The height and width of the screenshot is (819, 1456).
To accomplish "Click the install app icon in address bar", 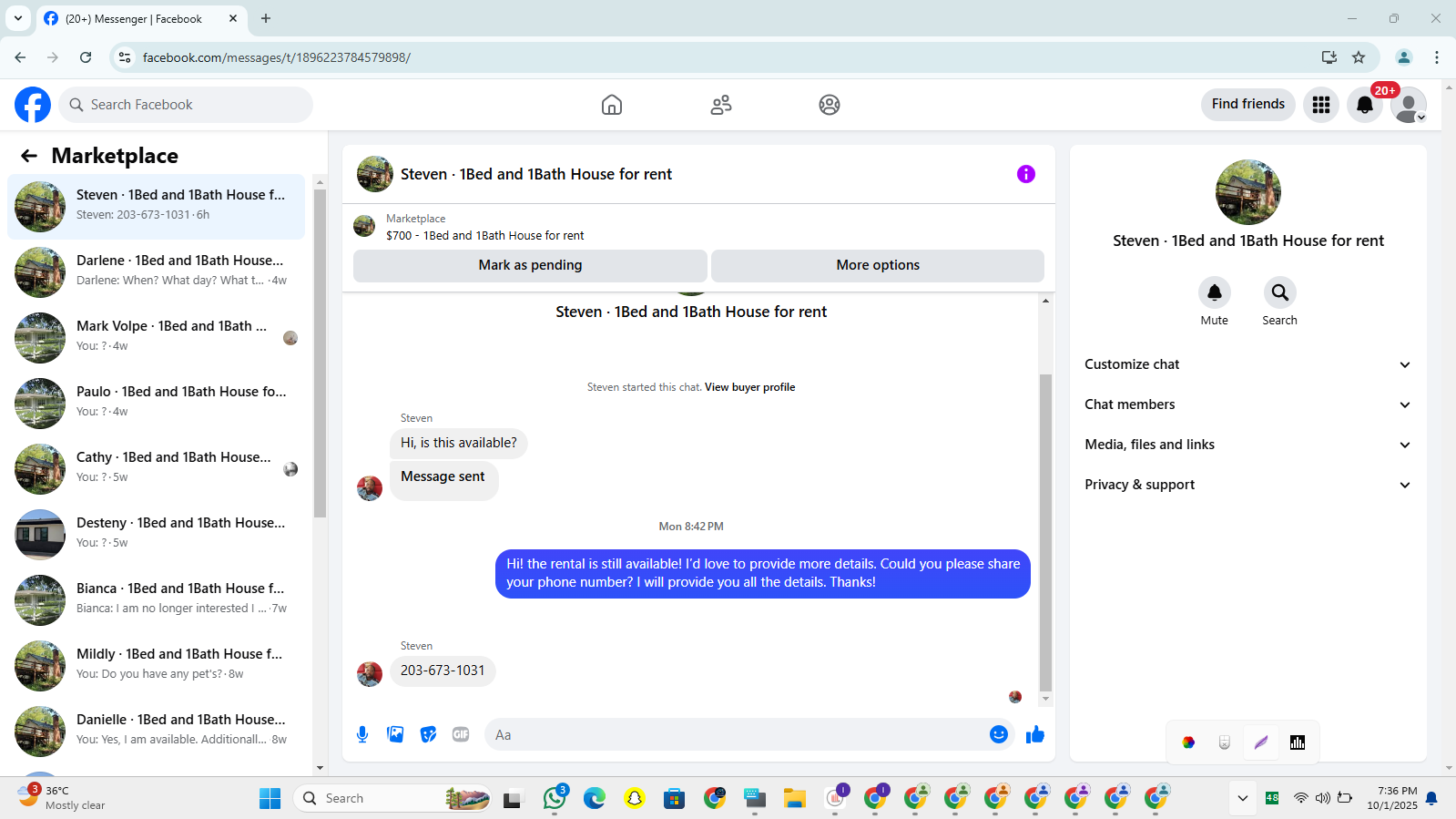I will point(1329,57).
